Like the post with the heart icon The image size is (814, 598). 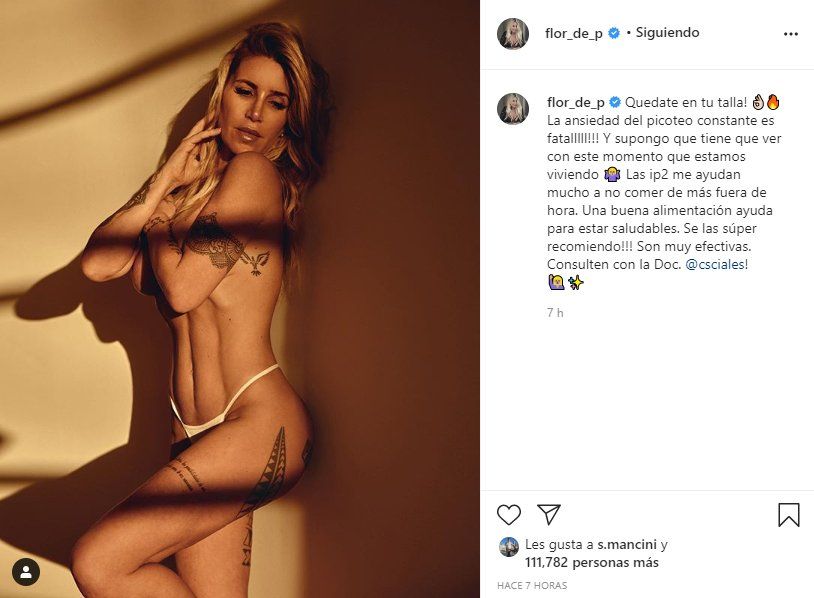(x=509, y=514)
